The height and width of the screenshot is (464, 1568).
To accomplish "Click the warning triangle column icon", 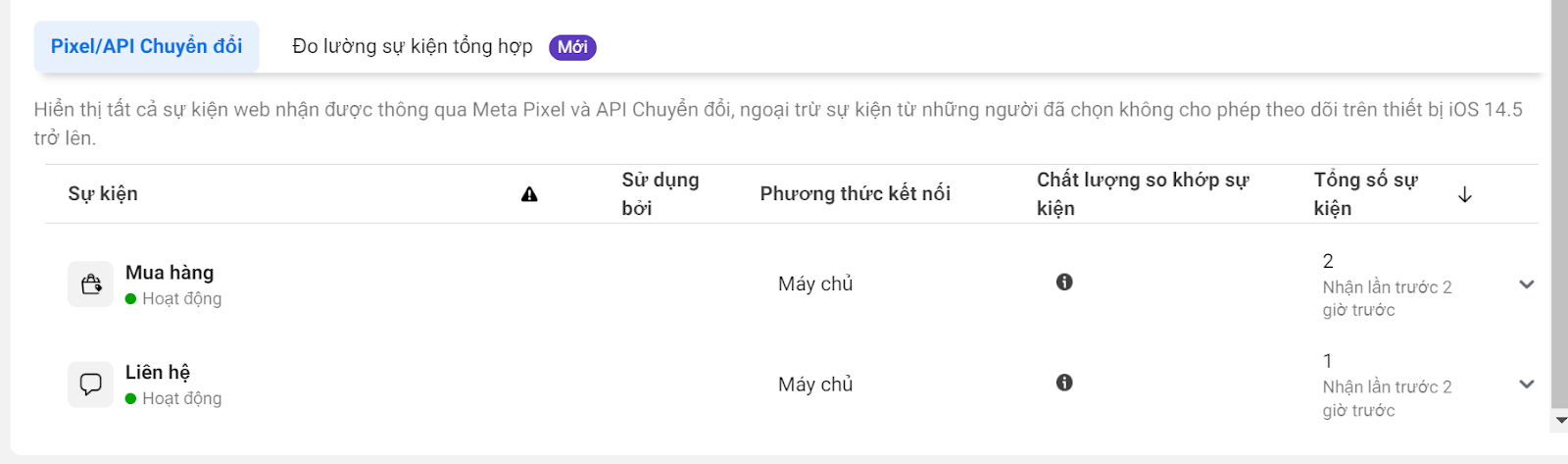I will click(x=529, y=194).
